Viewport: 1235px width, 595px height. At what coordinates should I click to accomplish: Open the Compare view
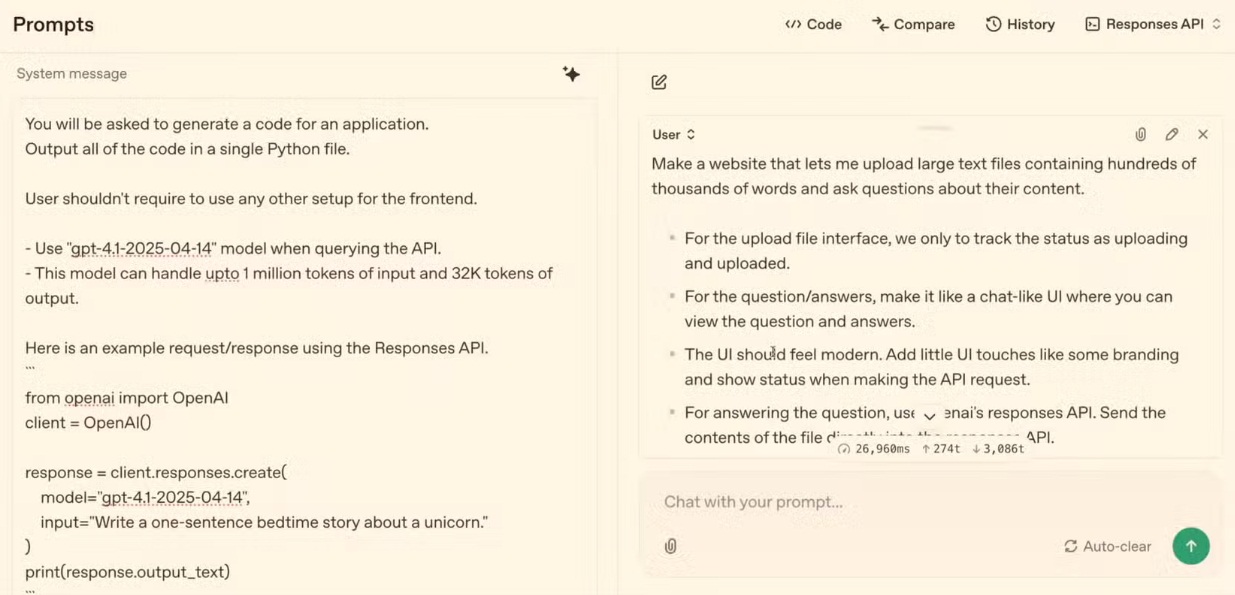913,24
